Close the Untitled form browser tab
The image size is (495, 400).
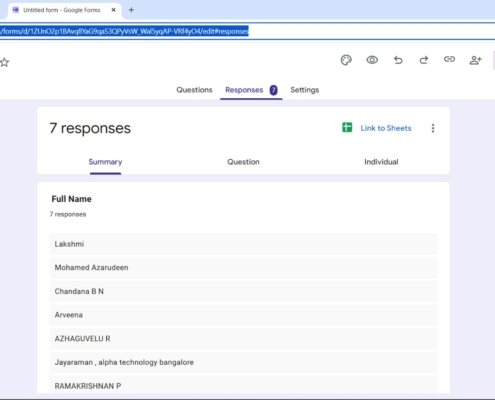tap(113, 10)
